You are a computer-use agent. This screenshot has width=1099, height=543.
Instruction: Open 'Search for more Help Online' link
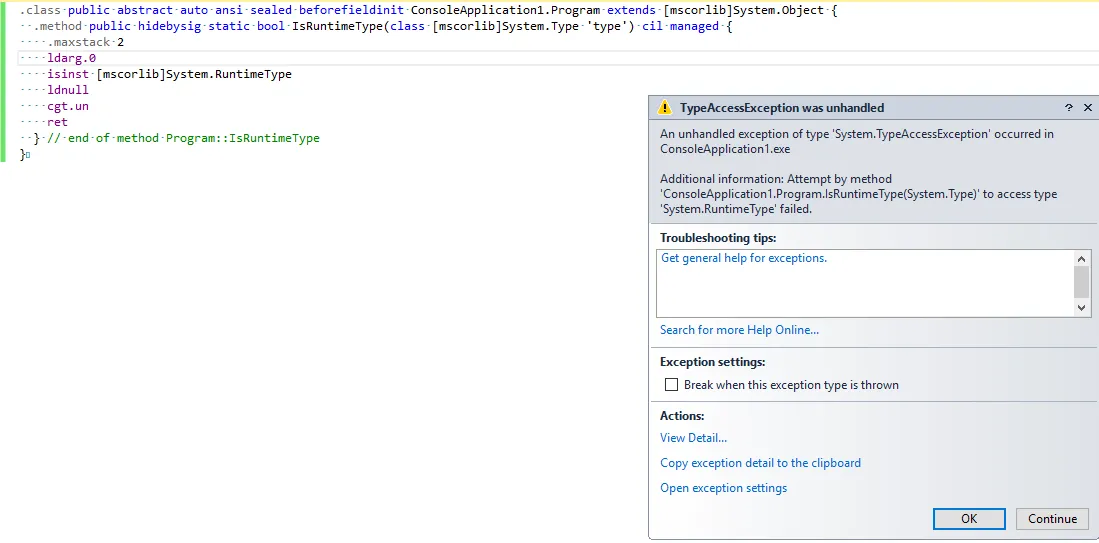pos(739,330)
